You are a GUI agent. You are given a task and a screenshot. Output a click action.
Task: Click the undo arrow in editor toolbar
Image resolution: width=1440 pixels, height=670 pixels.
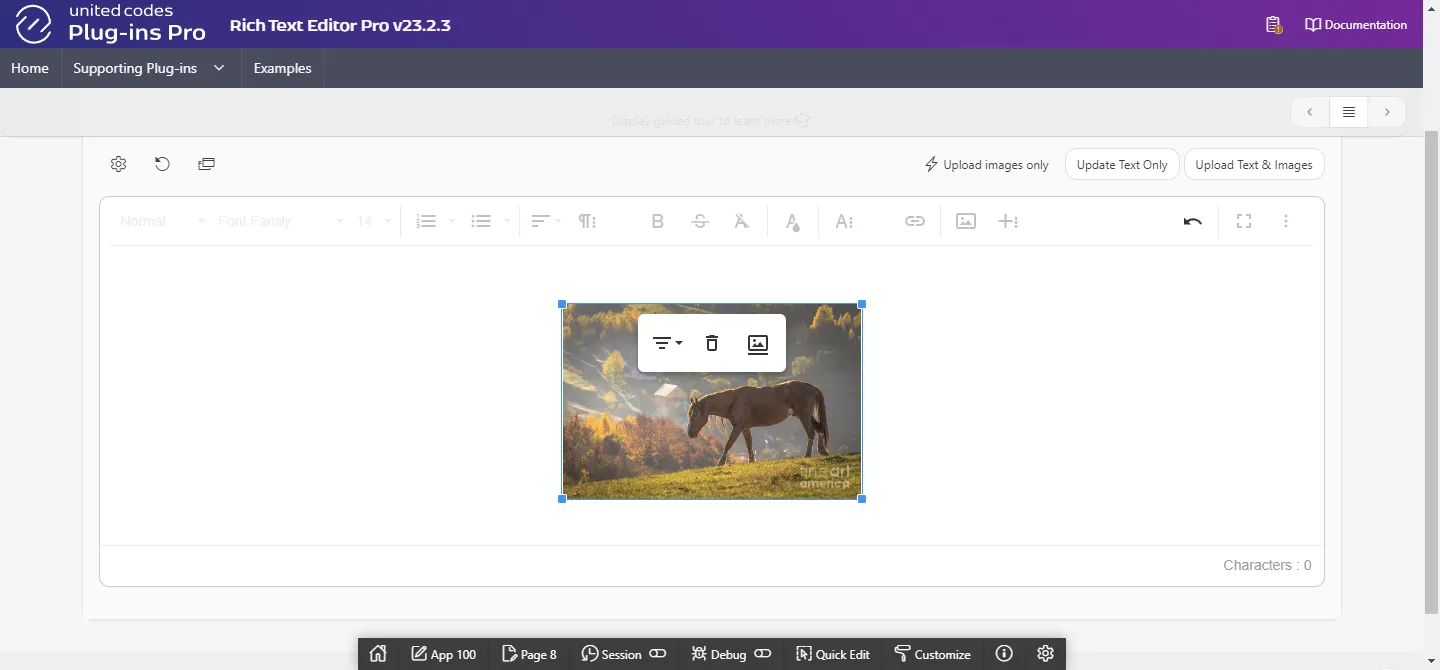1192,221
